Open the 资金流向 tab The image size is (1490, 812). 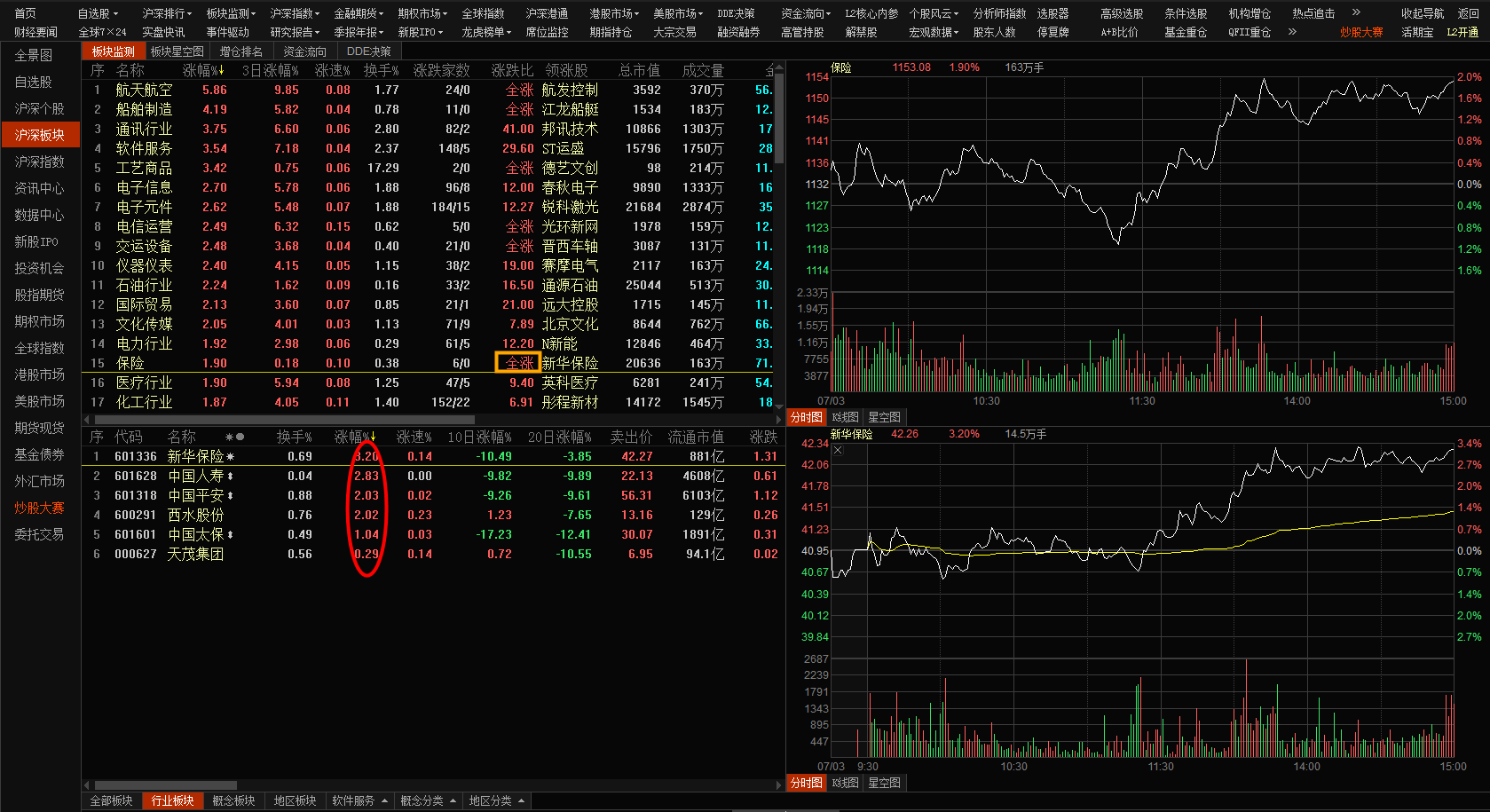pyautogui.click(x=305, y=51)
